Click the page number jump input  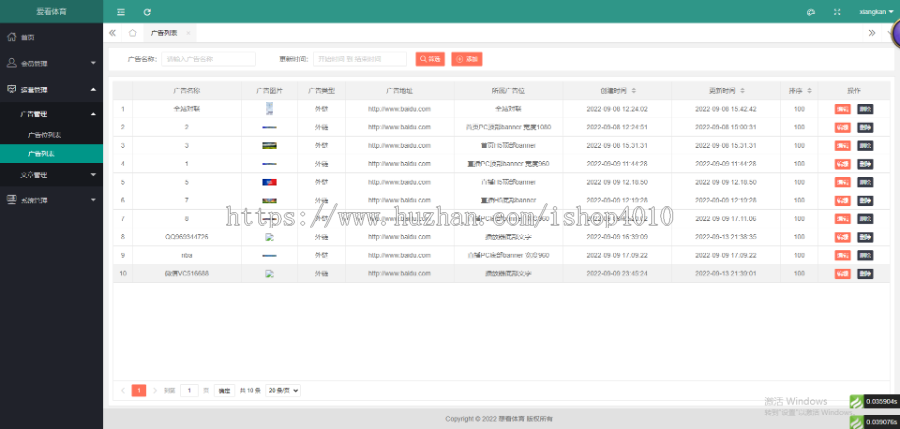tap(189, 391)
